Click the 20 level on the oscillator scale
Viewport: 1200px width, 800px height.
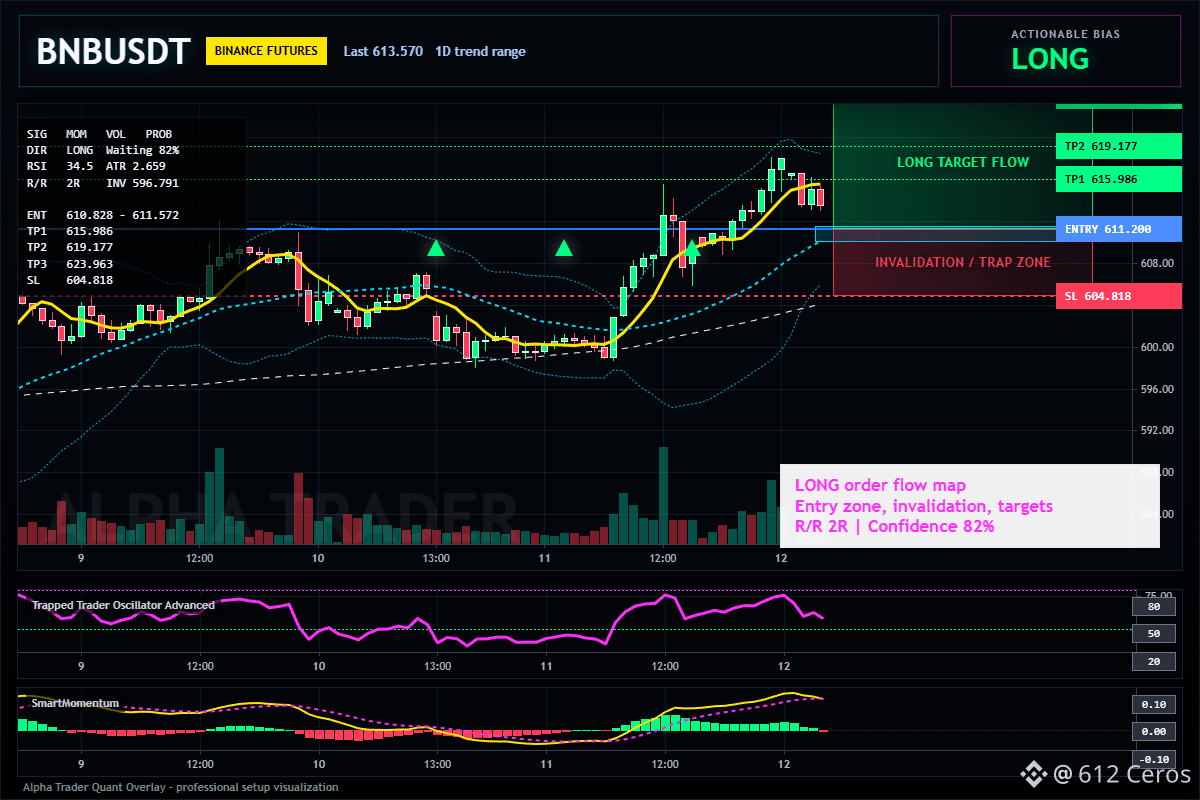[x=1153, y=662]
